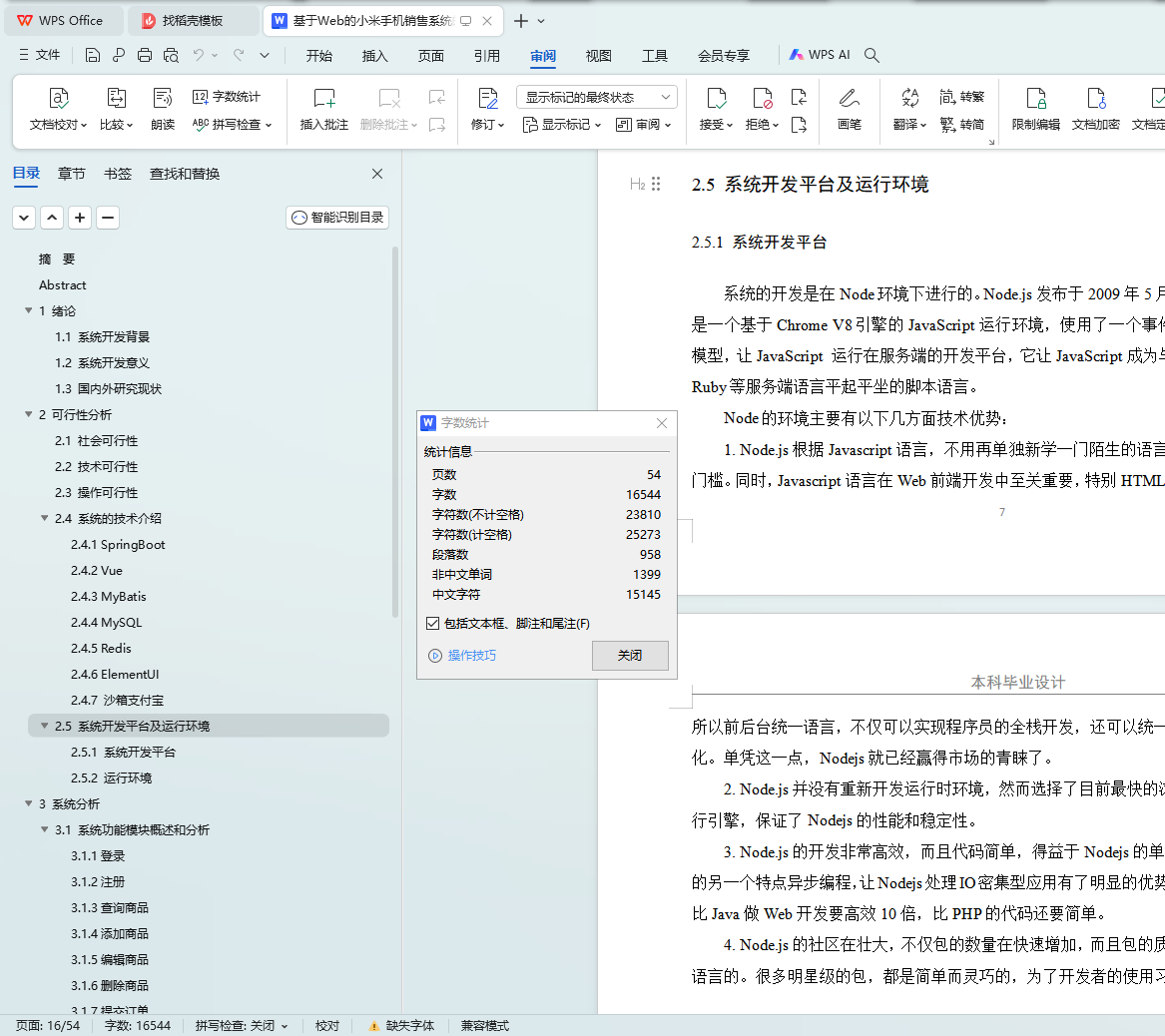
Task: Switch to 查找和替换 navigation tab
Action: click(x=185, y=174)
